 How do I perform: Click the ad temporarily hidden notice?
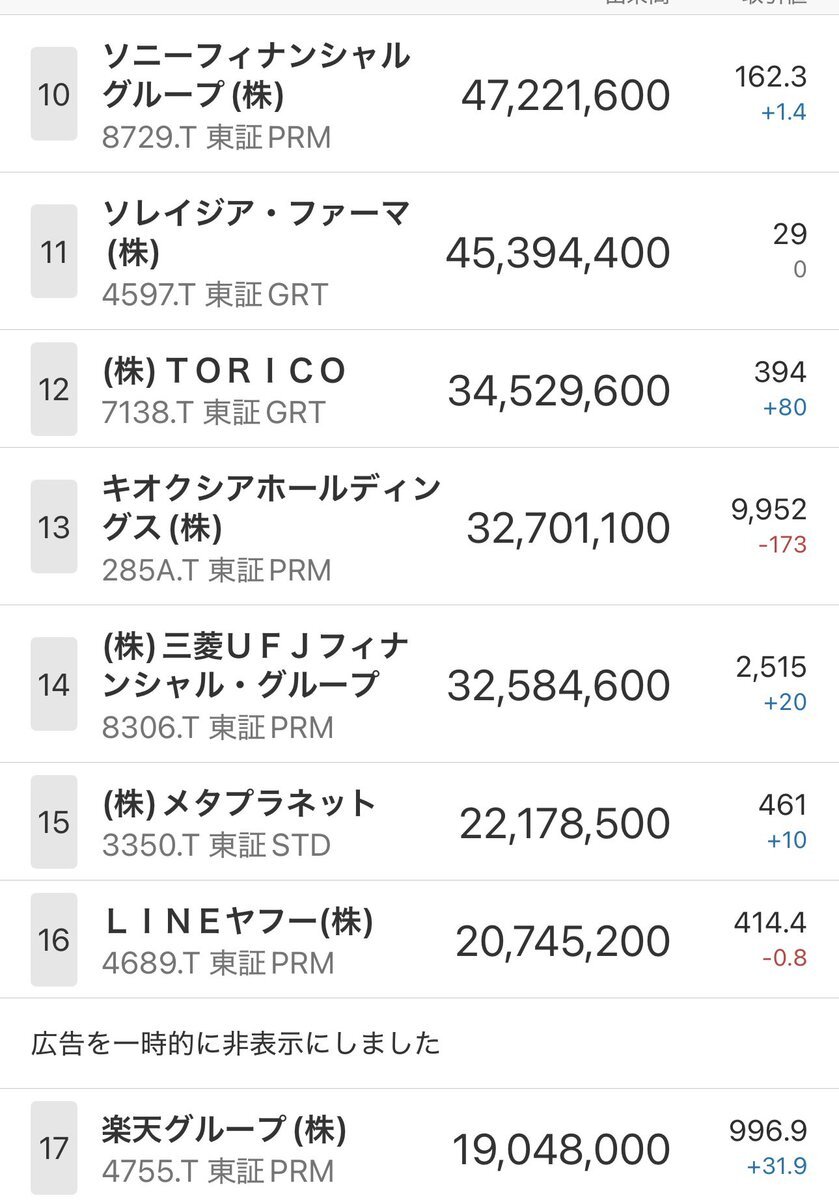coord(236,1044)
